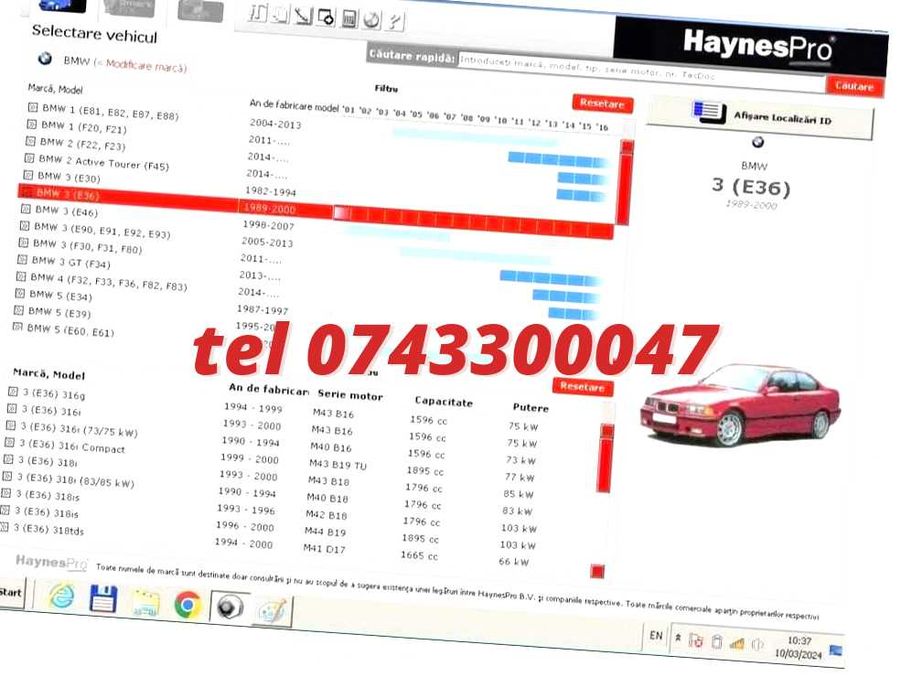Click the volume speaker tray icon
Viewport: 912px width, 700px height.
pyautogui.click(x=757, y=645)
